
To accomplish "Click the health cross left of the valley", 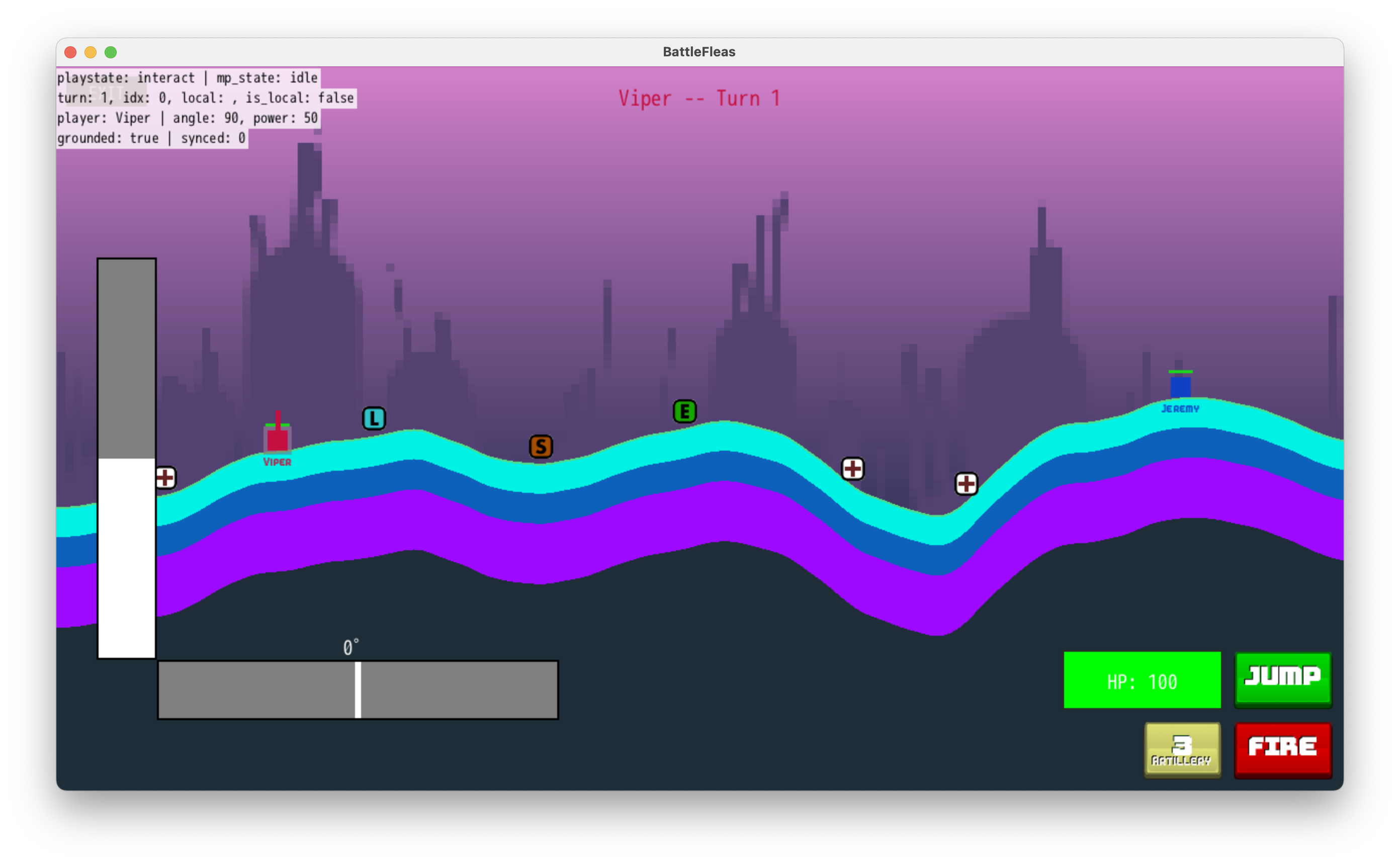I will point(852,469).
